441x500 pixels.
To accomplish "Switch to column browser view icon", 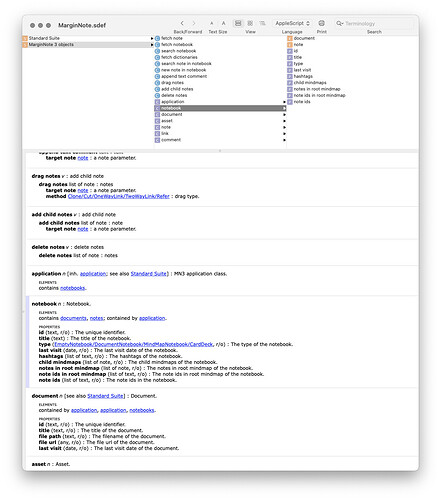I will coord(238,23).
